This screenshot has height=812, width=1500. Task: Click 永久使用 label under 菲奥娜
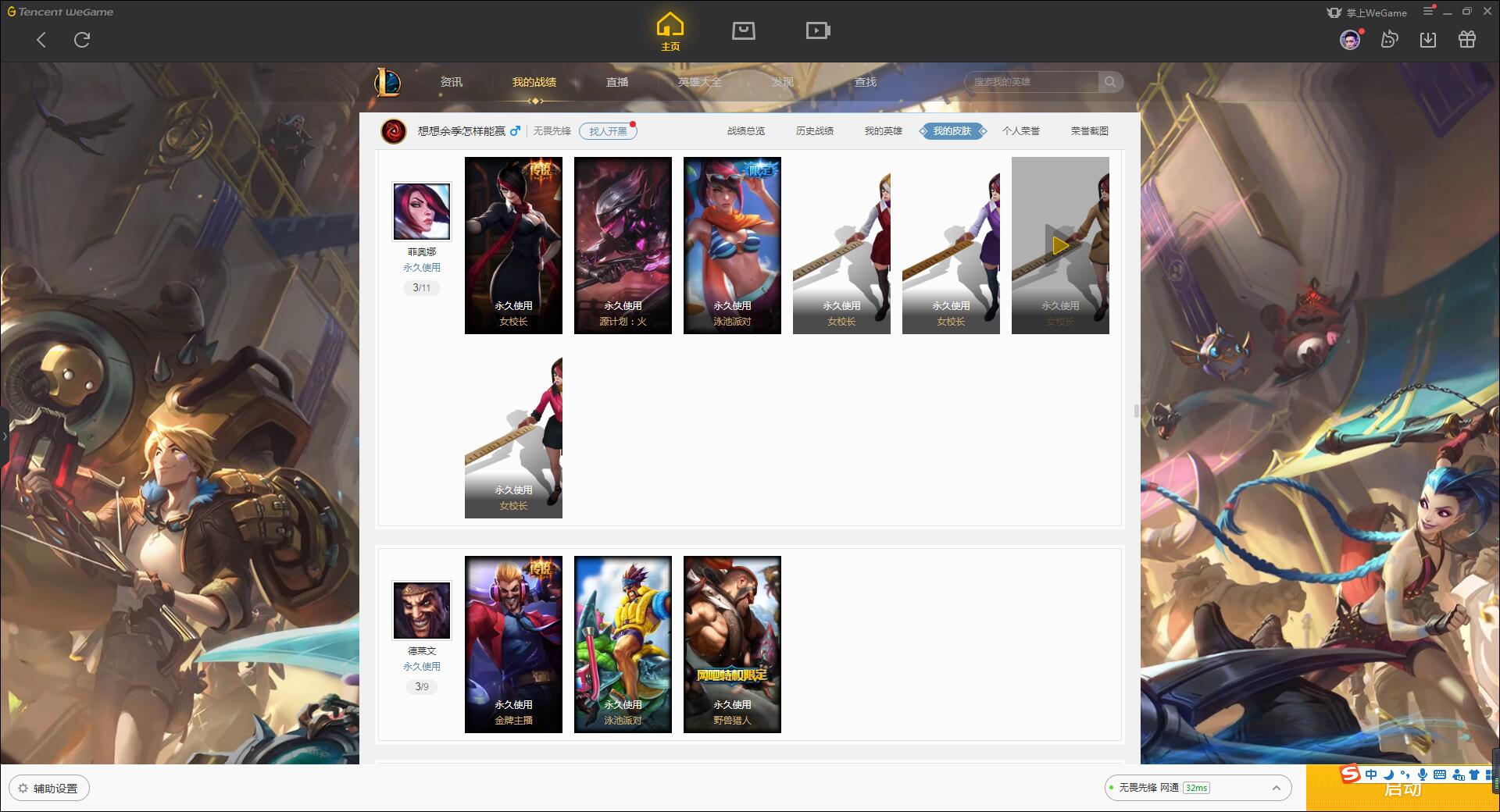click(422, 267)
